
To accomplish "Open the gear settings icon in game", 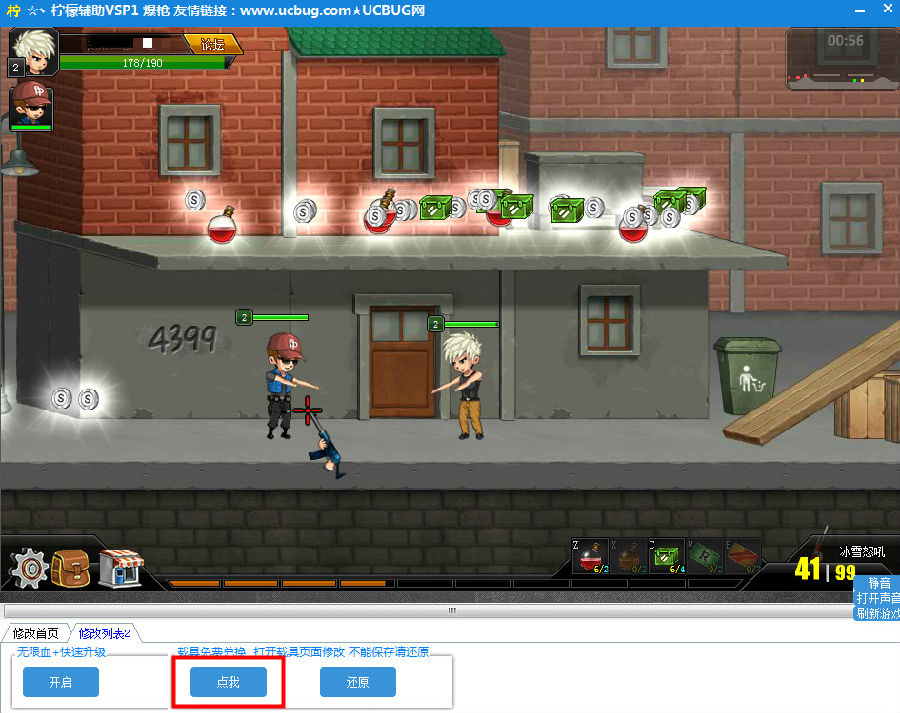I will coord(29,569).
